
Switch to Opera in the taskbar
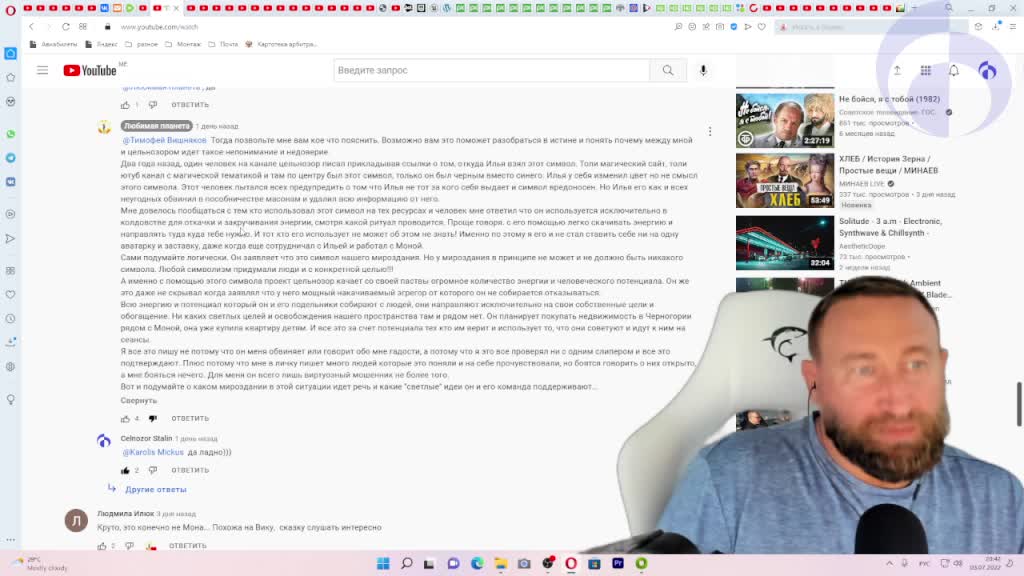pyautogui.click(x=571, y=563)
